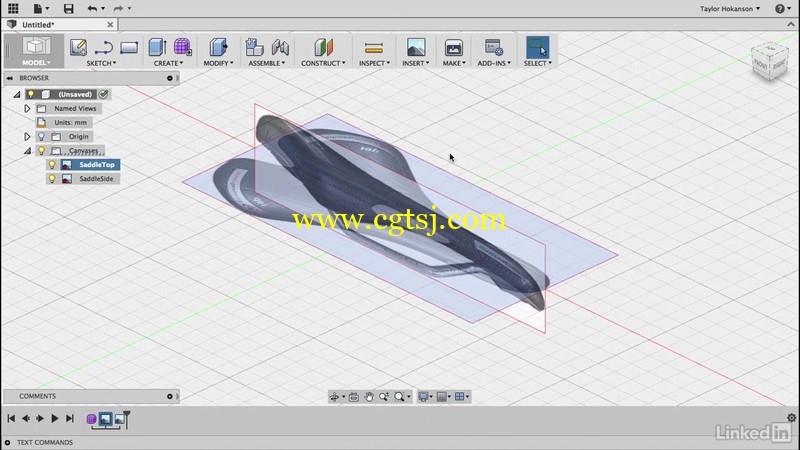
Task: Open the Inspect dropdown menu
Action: [374, 63]
